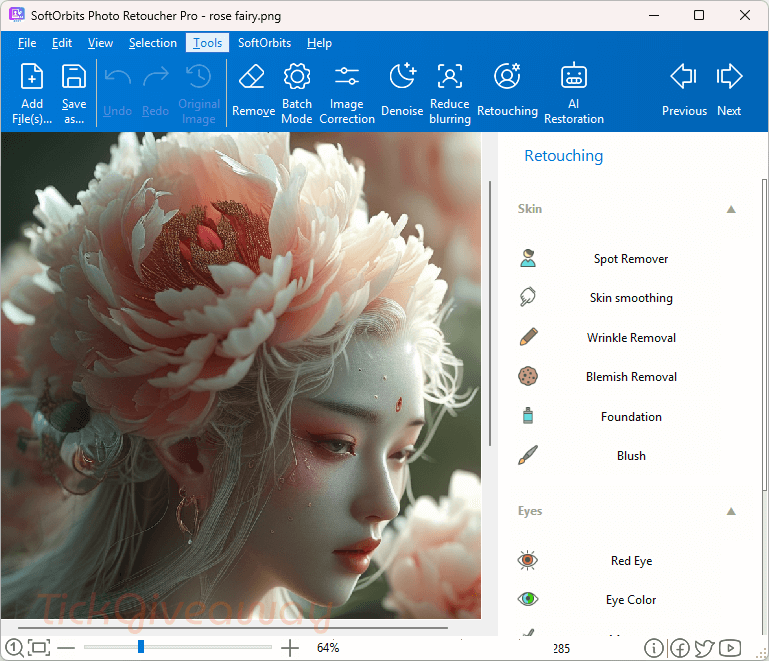This screenshot has width=769, height=661.
Task: Open the View menu
Action: [101, 43]
